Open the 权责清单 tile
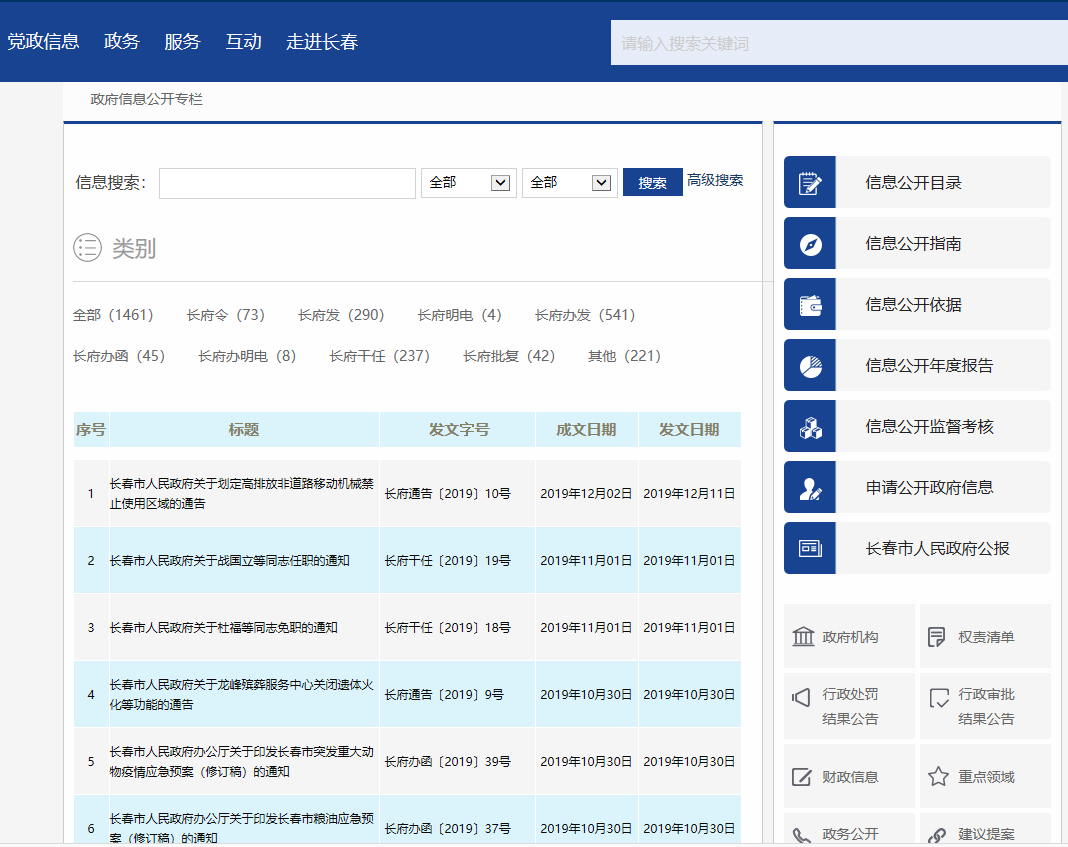The image size is (1068, 847). (x=985, y=637)
